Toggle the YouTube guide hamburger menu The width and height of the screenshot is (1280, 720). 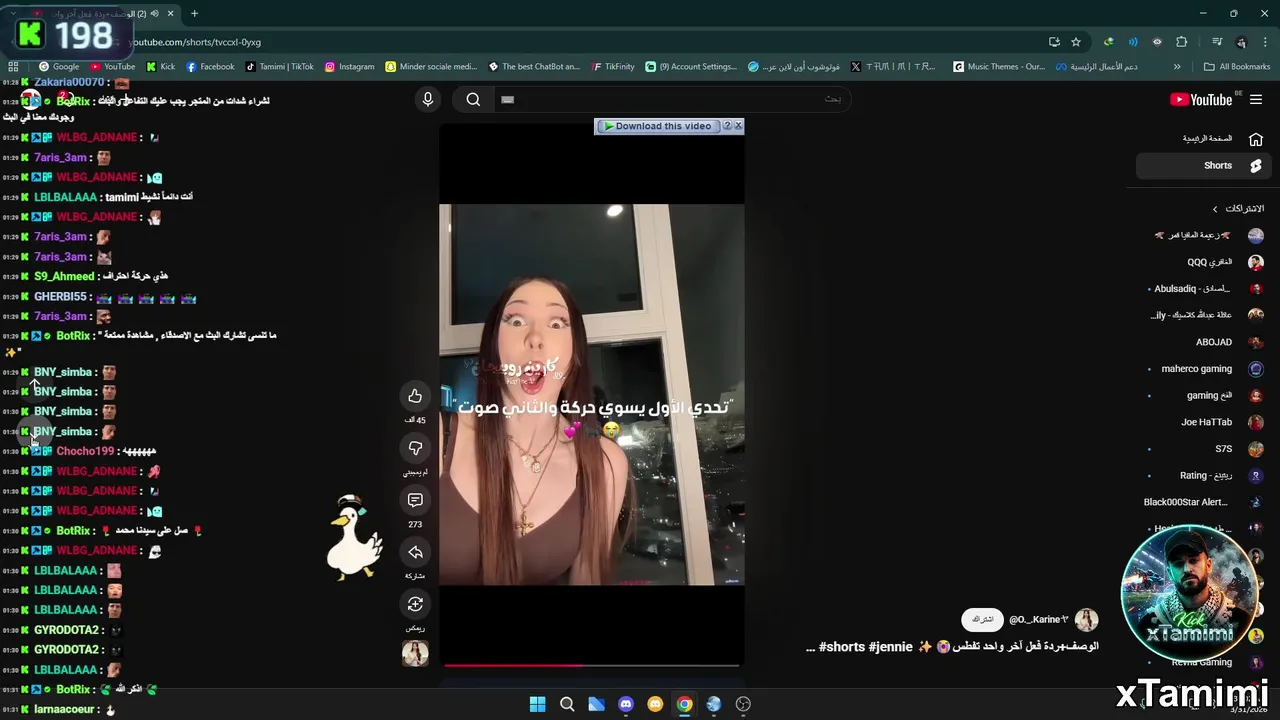[x=1256, y=99]
